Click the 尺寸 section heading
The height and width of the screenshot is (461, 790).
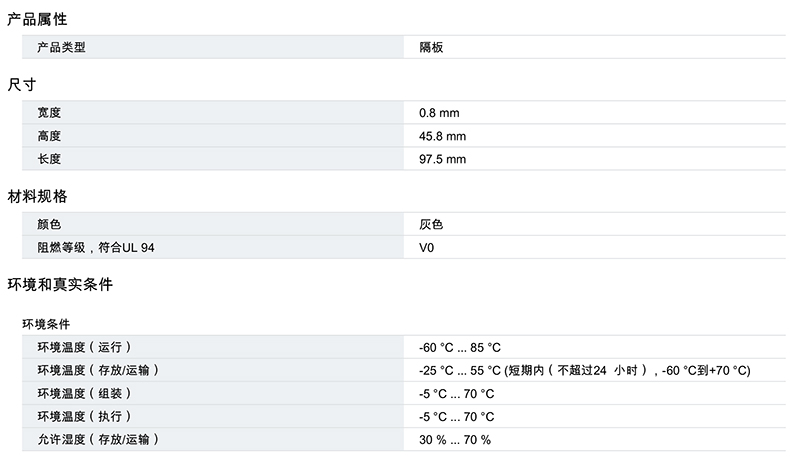[22, 84]
